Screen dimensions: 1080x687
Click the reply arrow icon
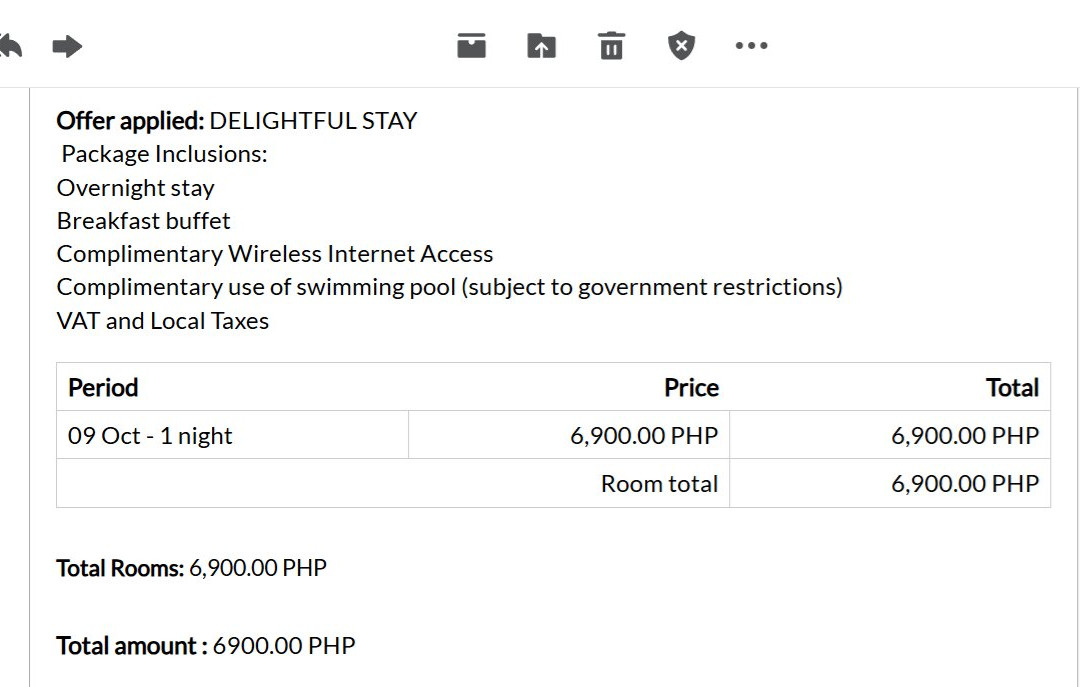[x=10, y=46]
